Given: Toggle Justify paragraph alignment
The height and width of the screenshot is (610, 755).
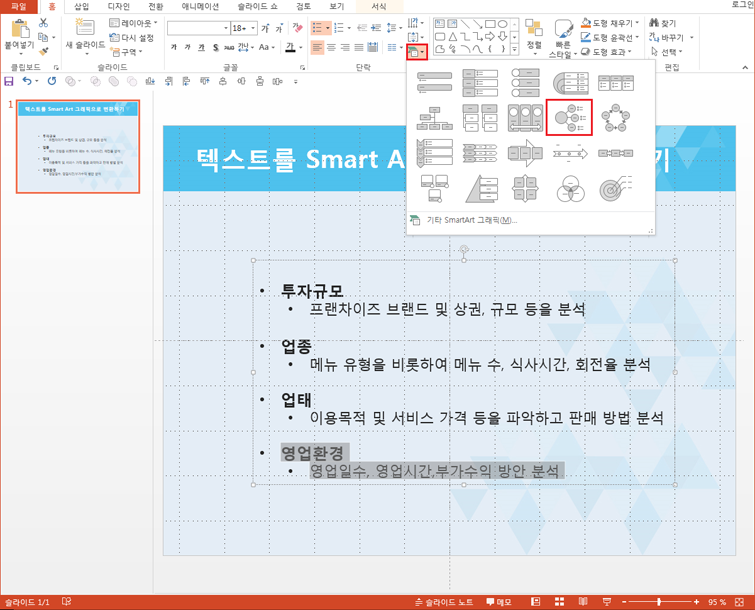Looking at the screenshot, I should point(359,47).
